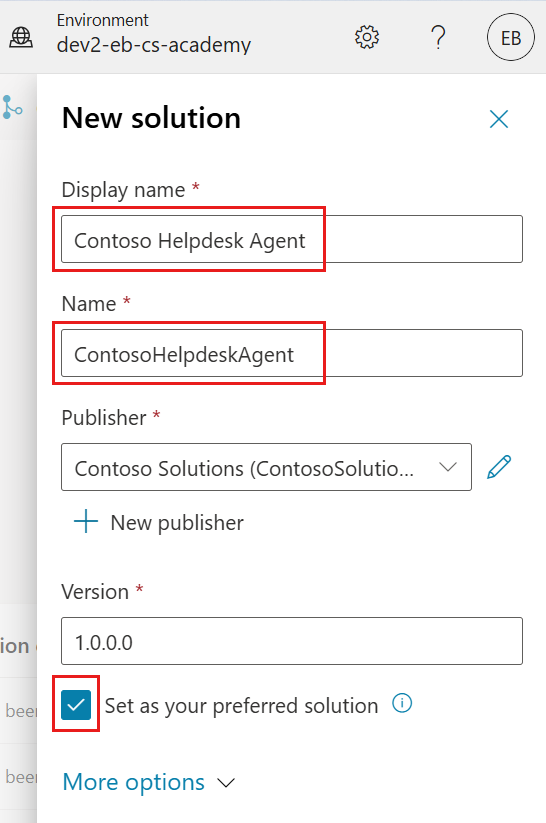Image resolution: width=546 pixels, height=823 pixels.
Task: Click the environment globe icon
Action: point(21,37)
